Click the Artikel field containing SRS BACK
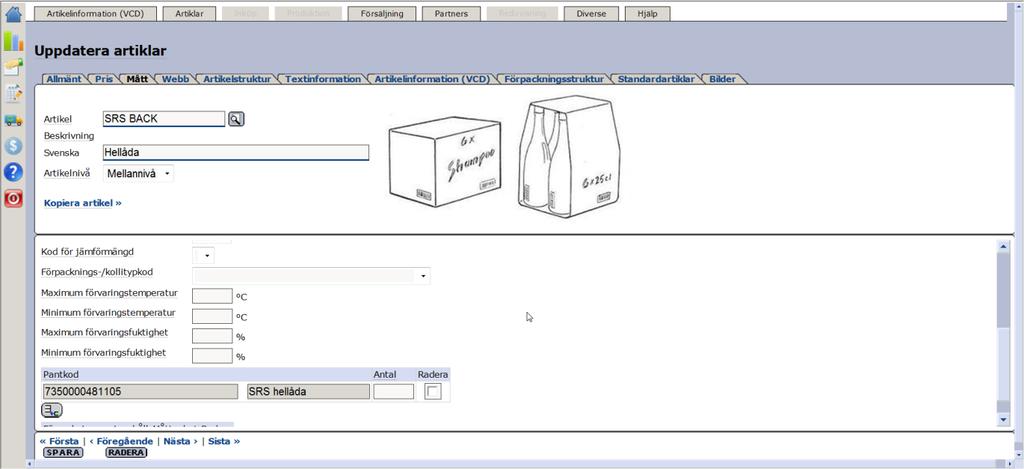 (164, 119)
